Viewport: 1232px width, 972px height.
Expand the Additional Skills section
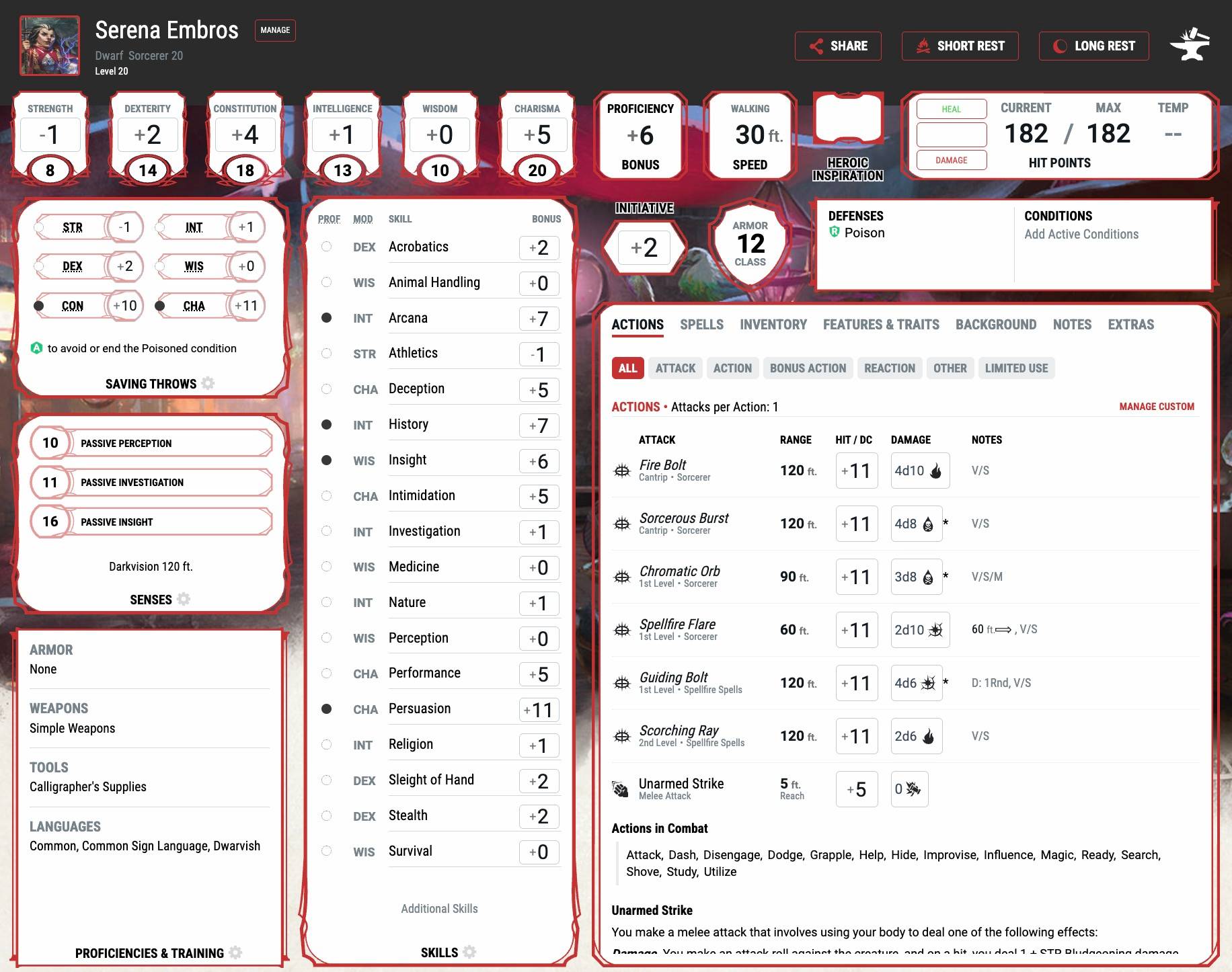(x=438, y=908)
